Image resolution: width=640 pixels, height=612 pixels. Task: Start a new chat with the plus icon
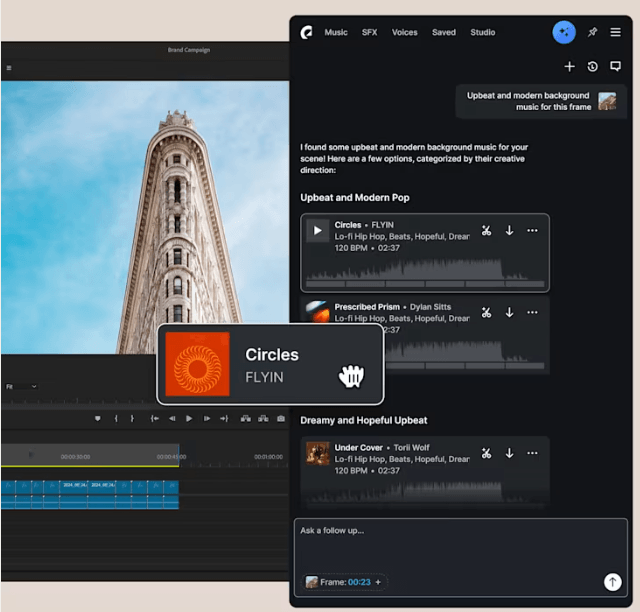tap(569, 67)
